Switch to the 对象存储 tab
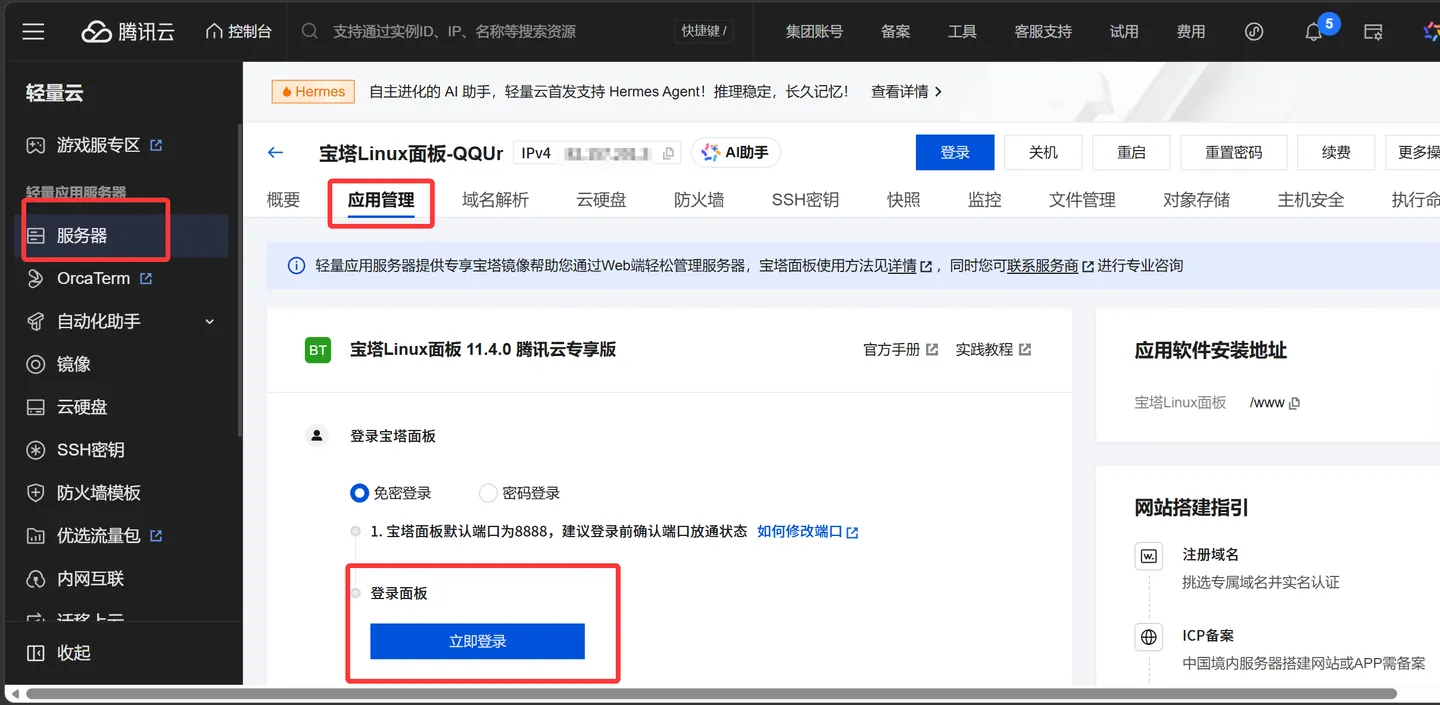This screenshot has height=705, width=1440. click(1197, 200)
